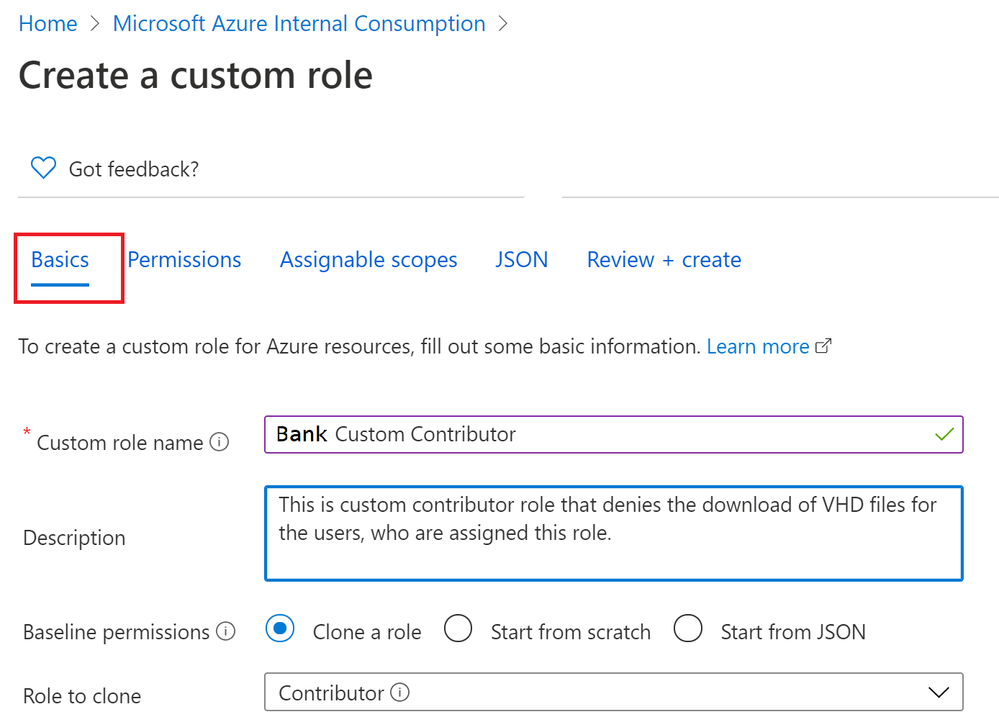Image resolution: width=999 pixels, height=720 pixels.
Task: Switch to the Basics tab
Action: [60, 260]
